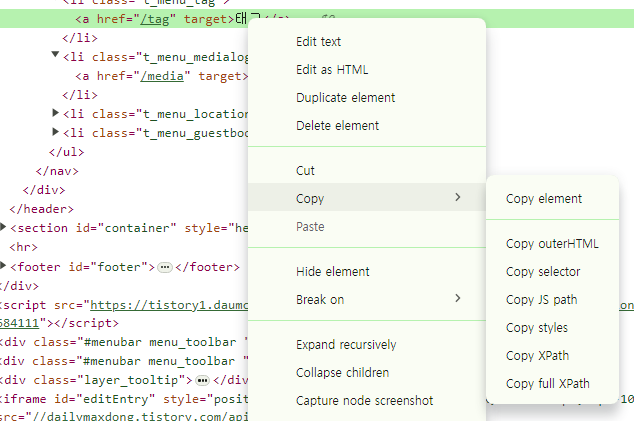Click the chevron arrow beside Break on
This screenshot has width=634, height=421.
click(x=458, y=298)
